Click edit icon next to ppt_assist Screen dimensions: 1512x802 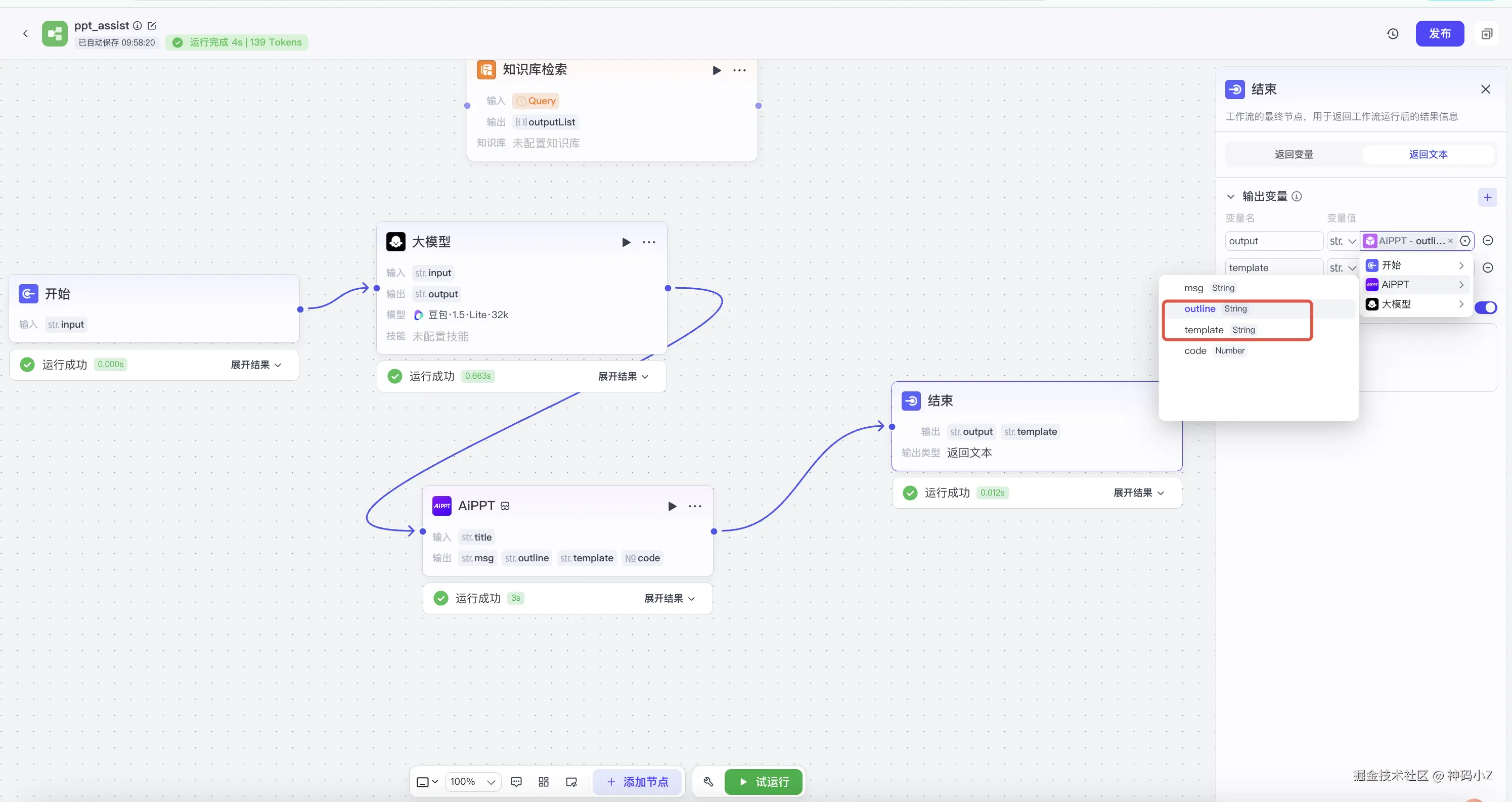click(152, 26)
